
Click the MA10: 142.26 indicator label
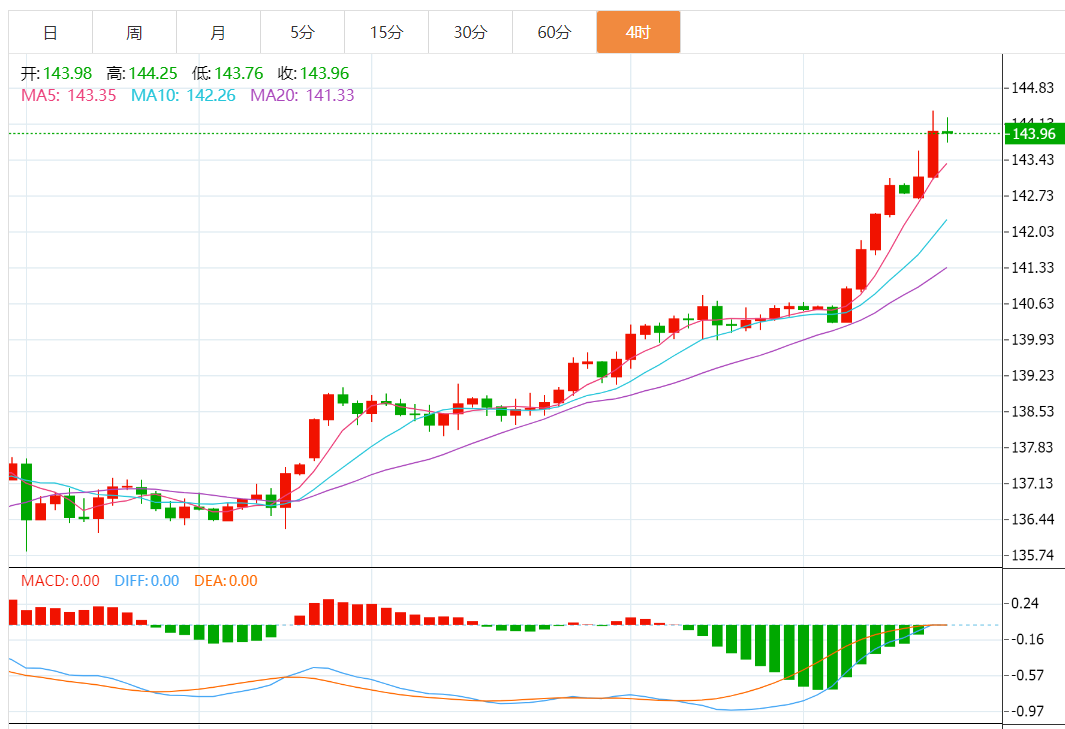point(183,95)
